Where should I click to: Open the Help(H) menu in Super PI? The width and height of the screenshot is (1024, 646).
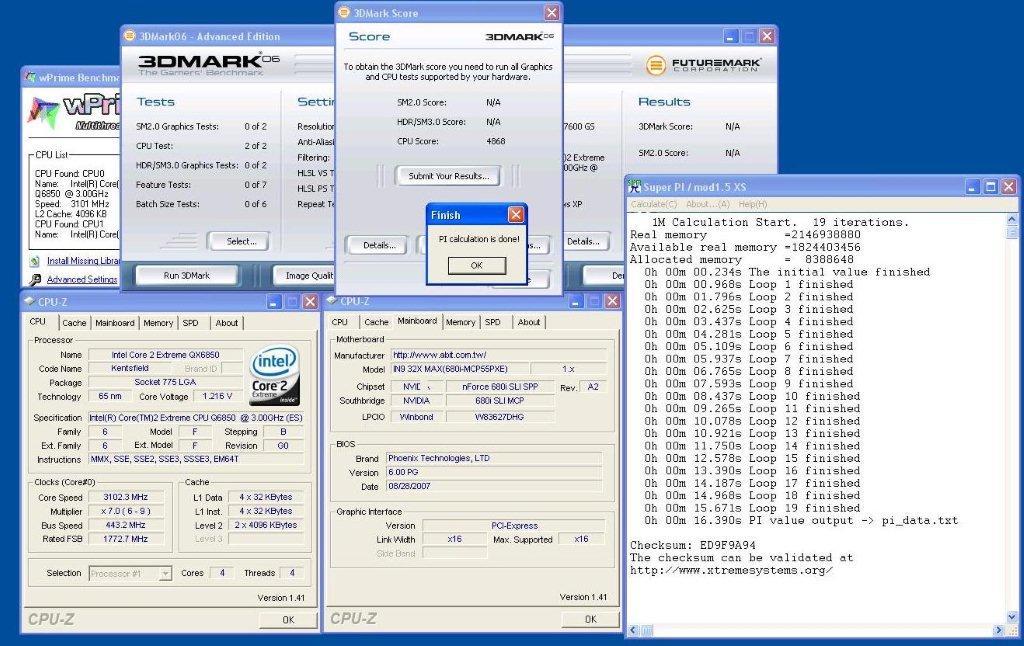click(x=753, y=204)
